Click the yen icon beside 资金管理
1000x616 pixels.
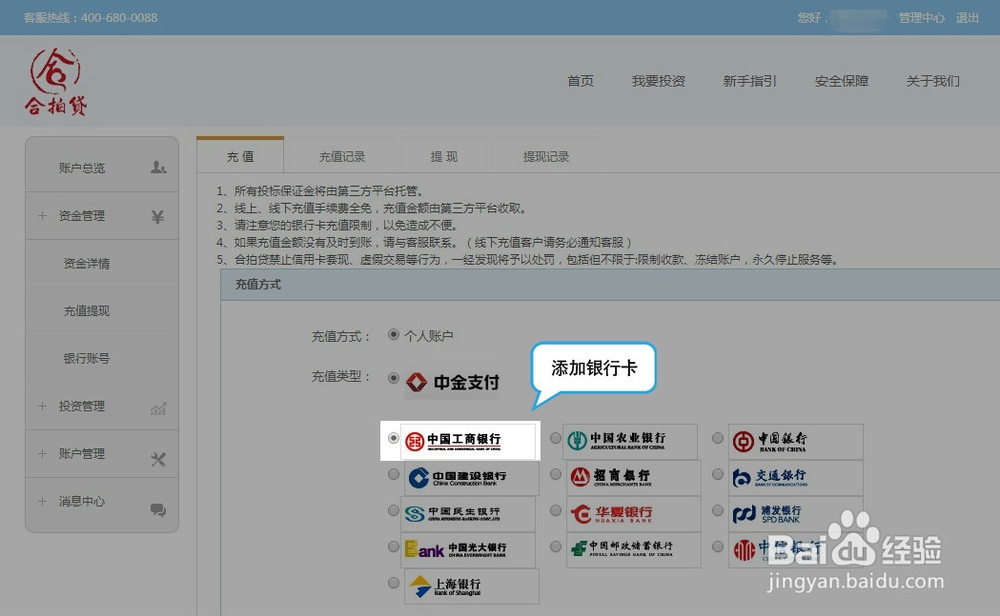[158, 217]
